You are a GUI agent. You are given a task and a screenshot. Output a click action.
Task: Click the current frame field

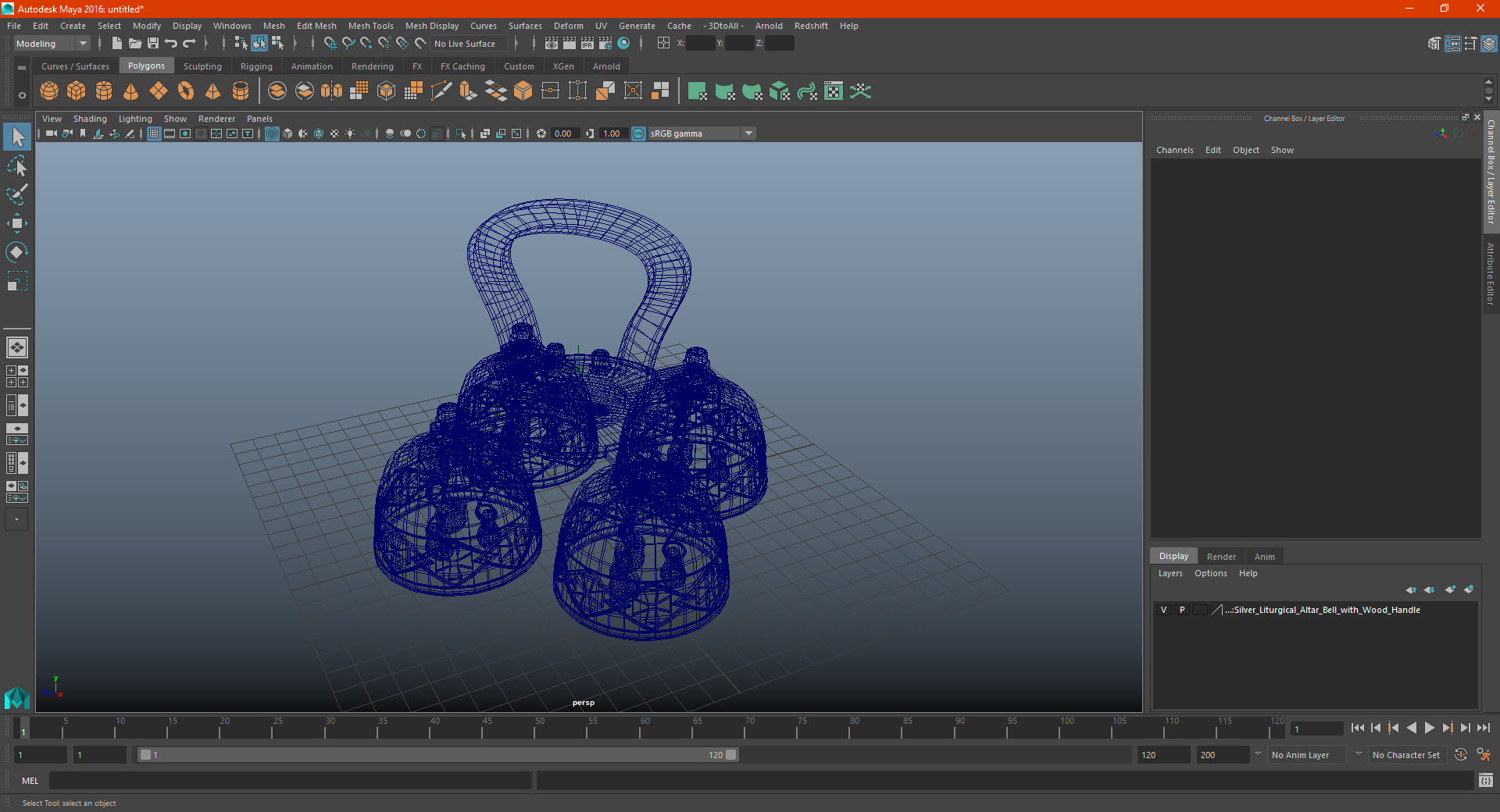pyautogui.click(x=1316, y=728)
